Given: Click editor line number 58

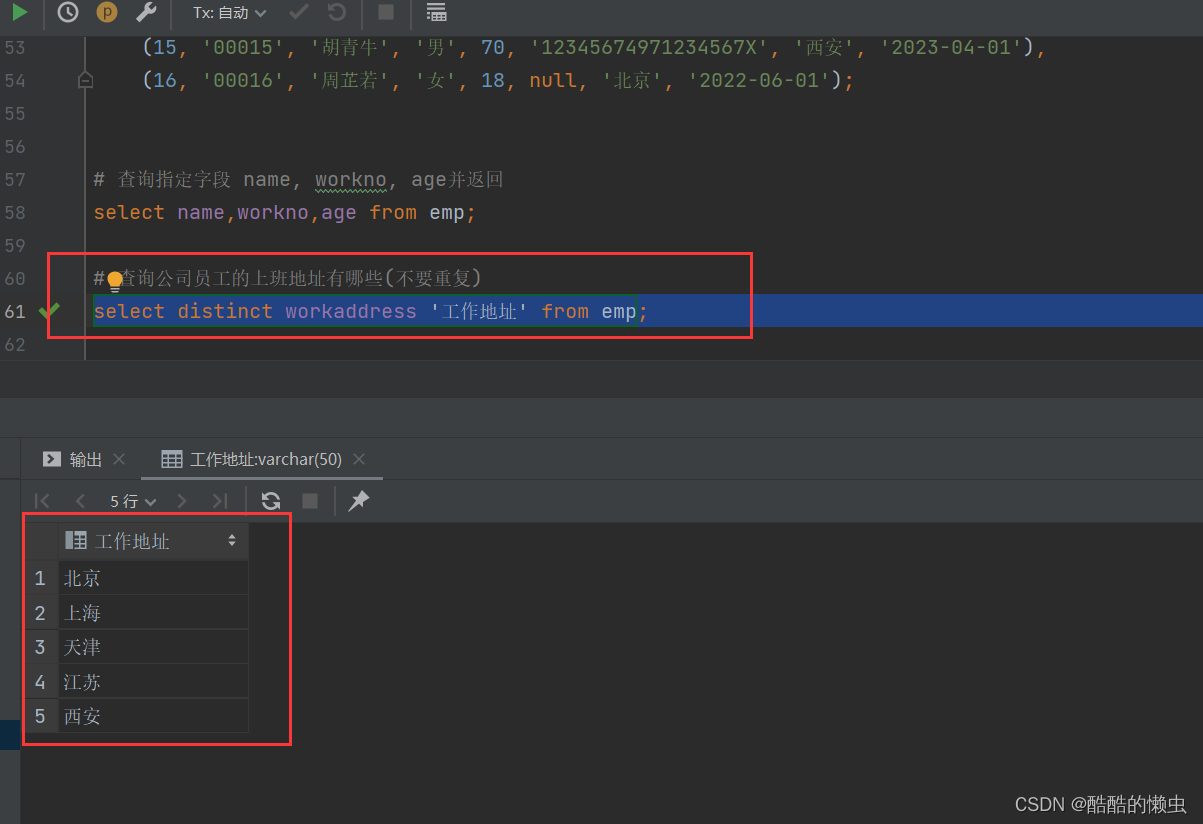Looking at the screenshot, I should point(15,213).
